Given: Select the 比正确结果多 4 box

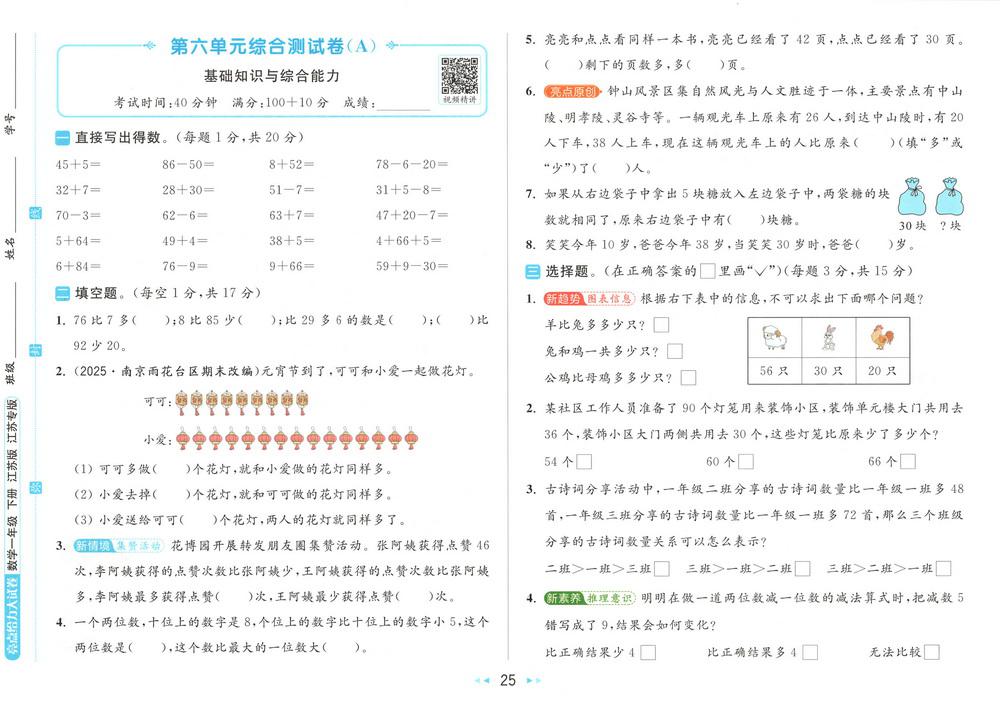Looking at the screenshot, I should [810, 652].
